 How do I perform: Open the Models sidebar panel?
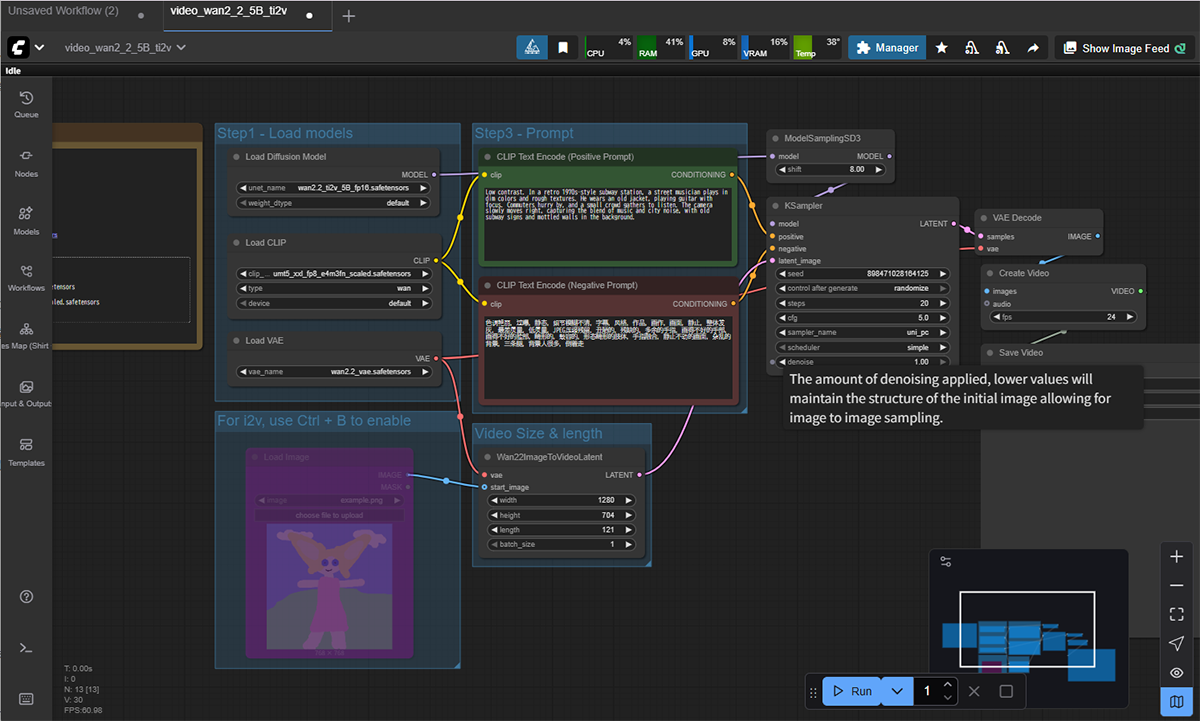tap(26, 220)
